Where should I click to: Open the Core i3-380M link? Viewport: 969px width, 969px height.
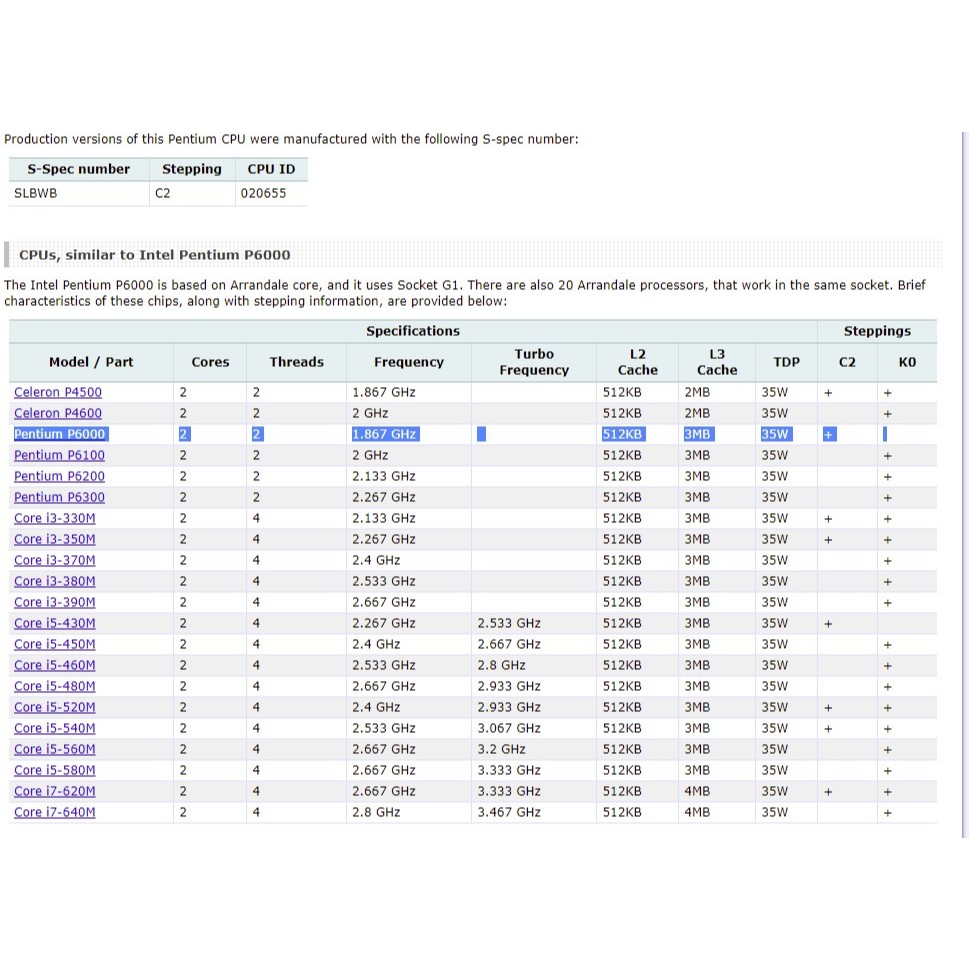pos(55,581)
